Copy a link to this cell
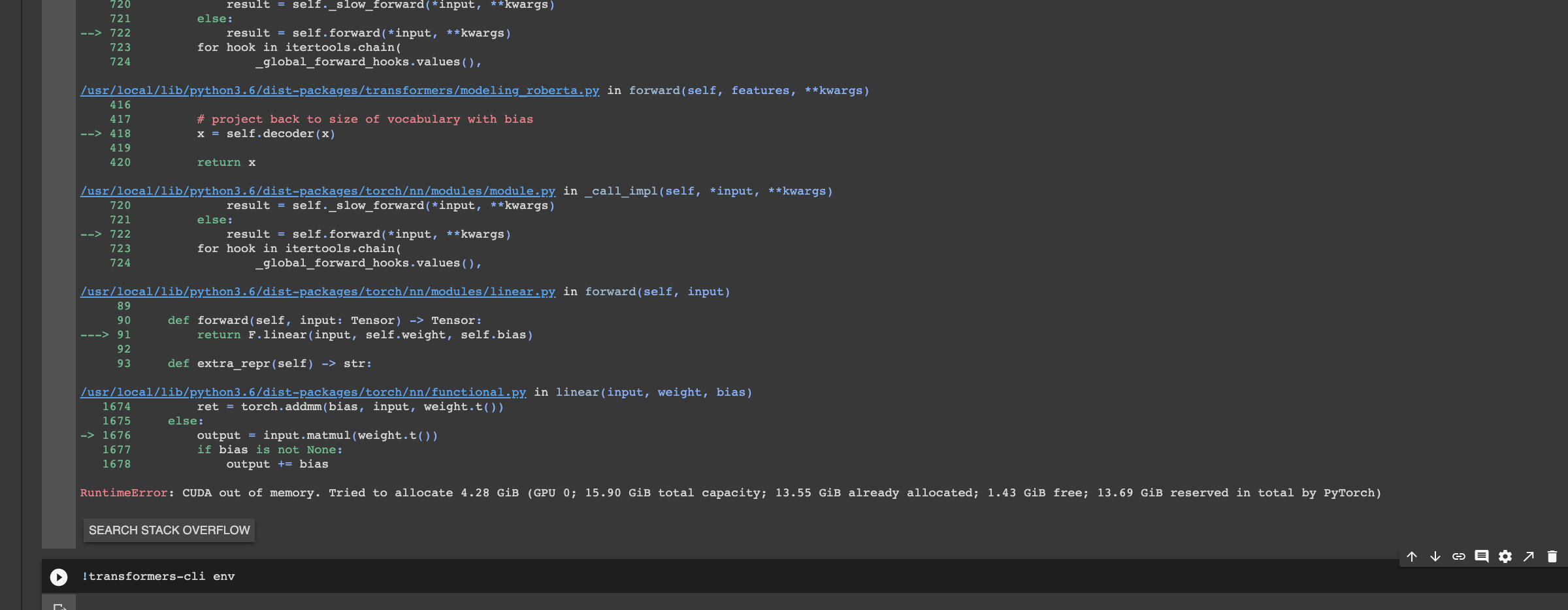 pyautogui.click(x=1459, y=556)
